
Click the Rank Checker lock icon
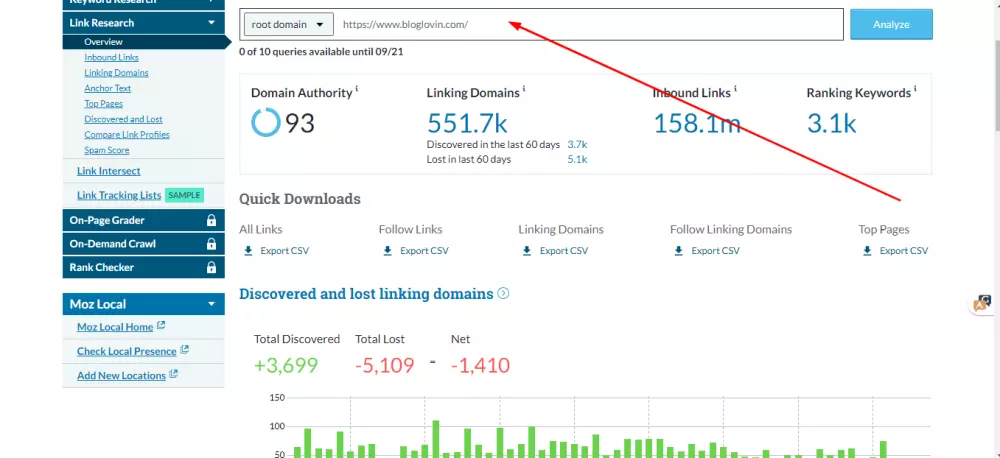click(211, 267)
